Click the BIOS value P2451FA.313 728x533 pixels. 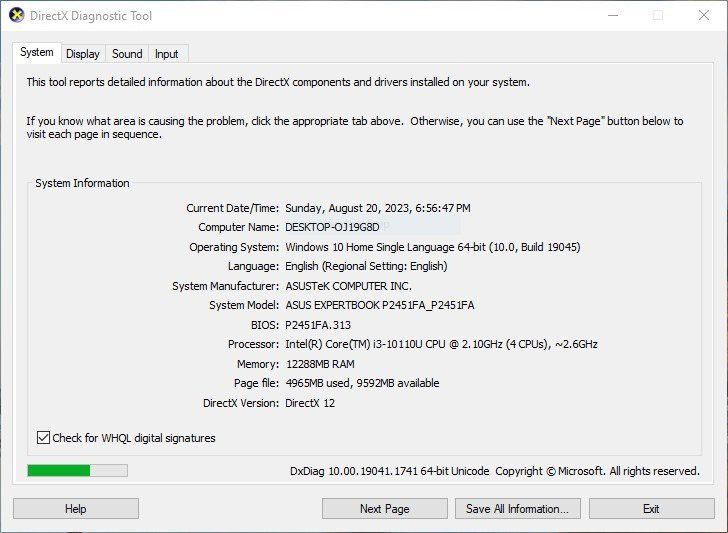(x=318, y=325)
